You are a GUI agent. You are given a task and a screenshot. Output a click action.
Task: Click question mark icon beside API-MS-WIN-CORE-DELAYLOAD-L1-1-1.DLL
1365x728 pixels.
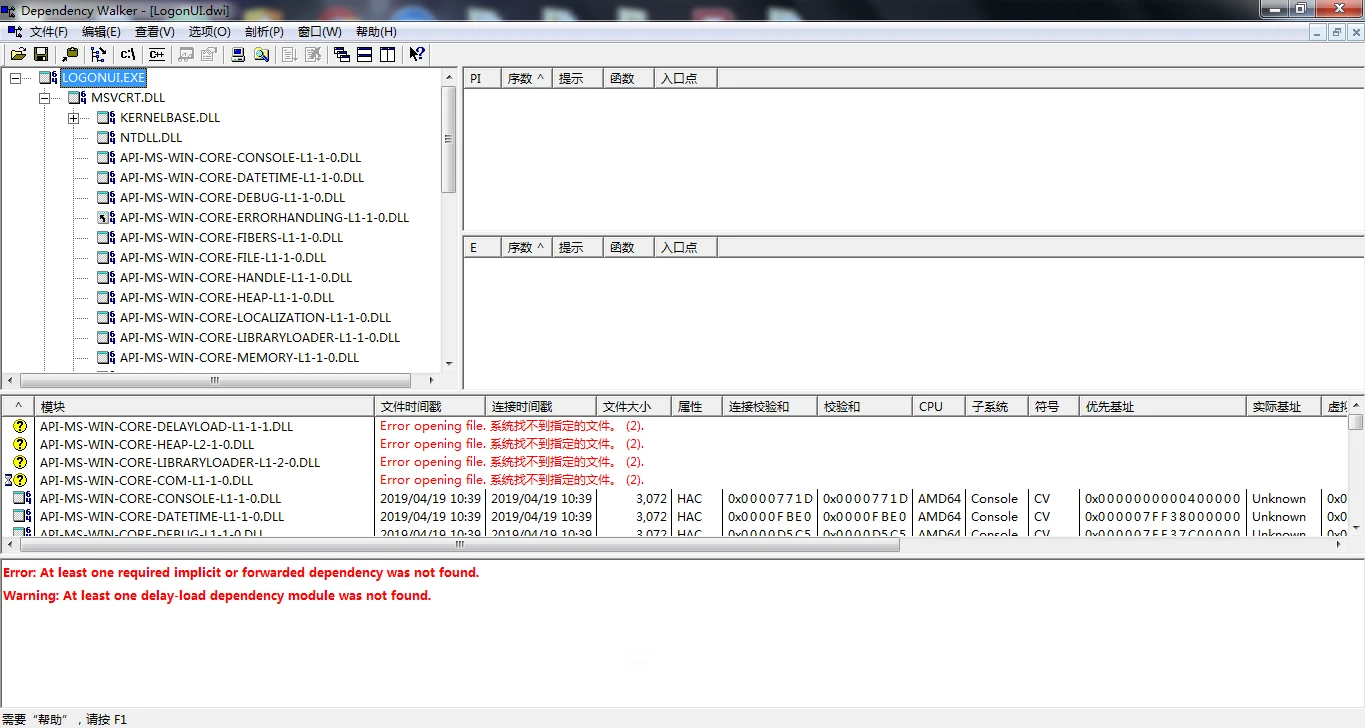20,426
